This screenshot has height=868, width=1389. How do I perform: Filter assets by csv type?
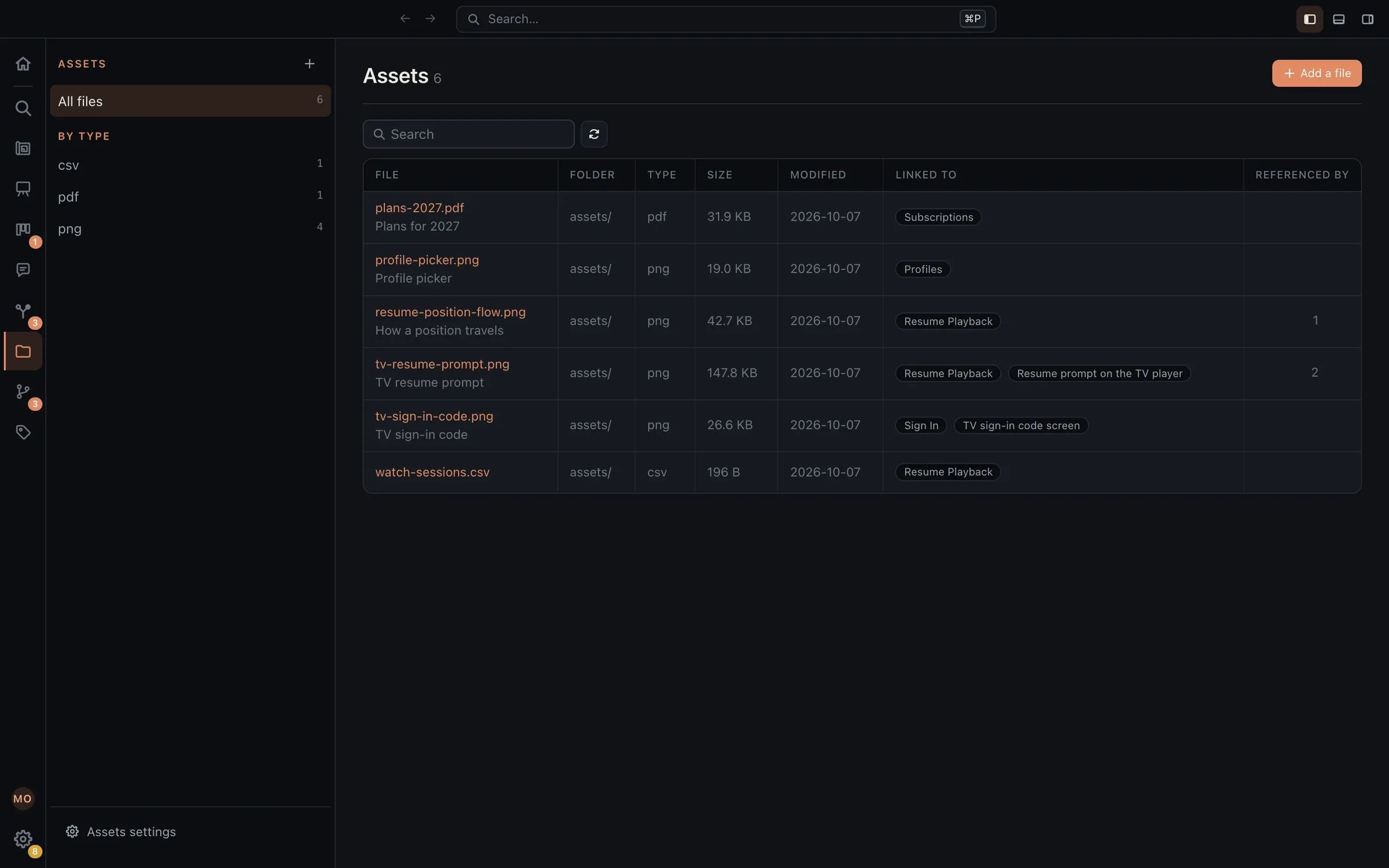(x=190, y=165)
